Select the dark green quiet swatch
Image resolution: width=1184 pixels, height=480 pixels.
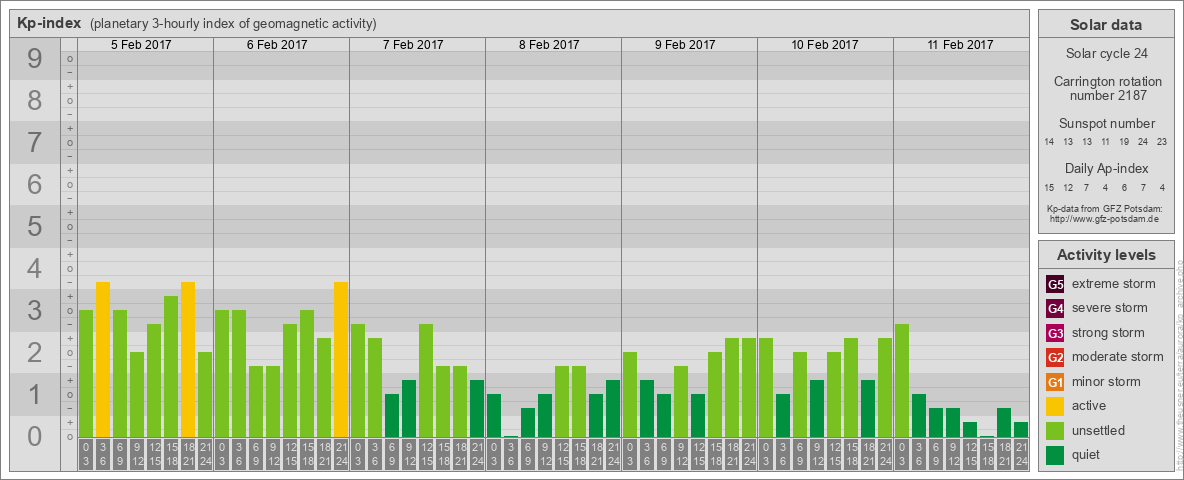point(1055,454)
